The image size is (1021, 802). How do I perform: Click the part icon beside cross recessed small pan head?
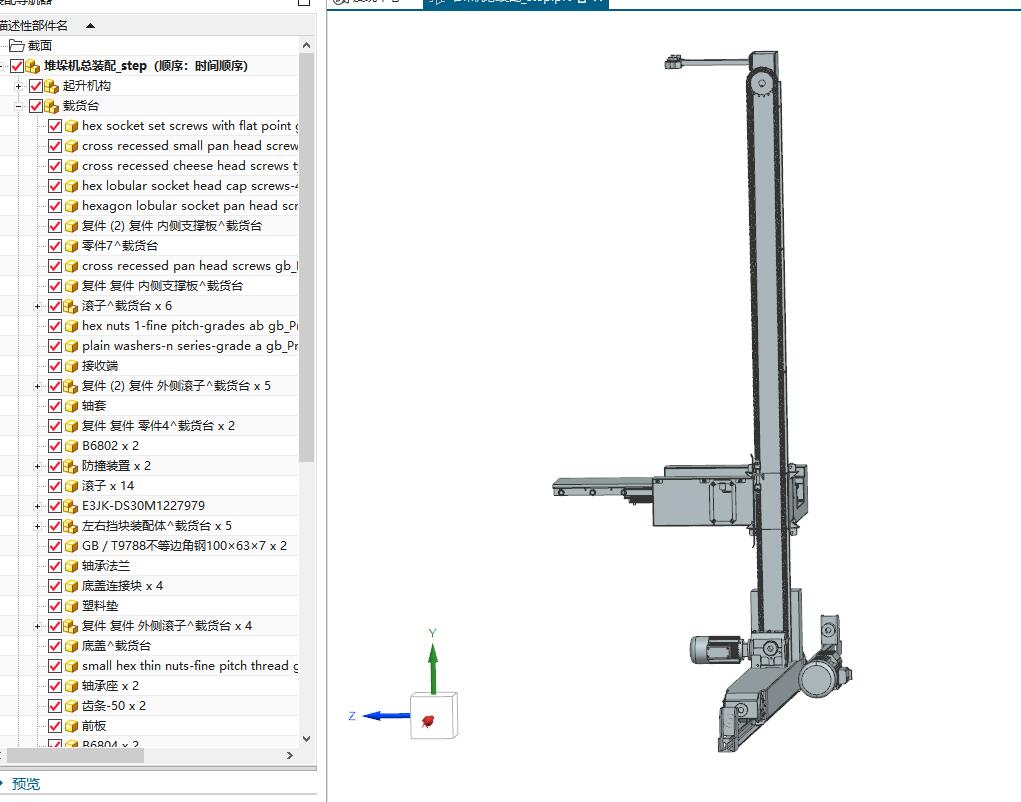[x=71, y=146]
